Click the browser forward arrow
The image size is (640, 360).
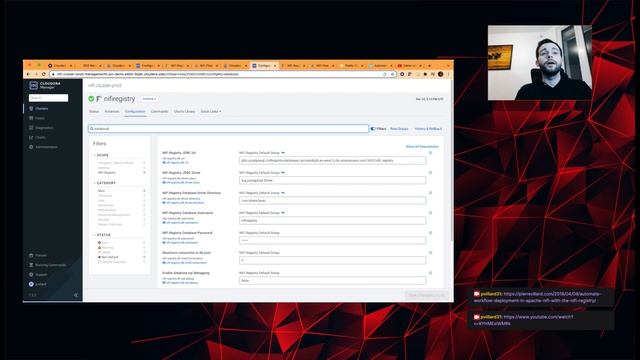pos(36,74)
